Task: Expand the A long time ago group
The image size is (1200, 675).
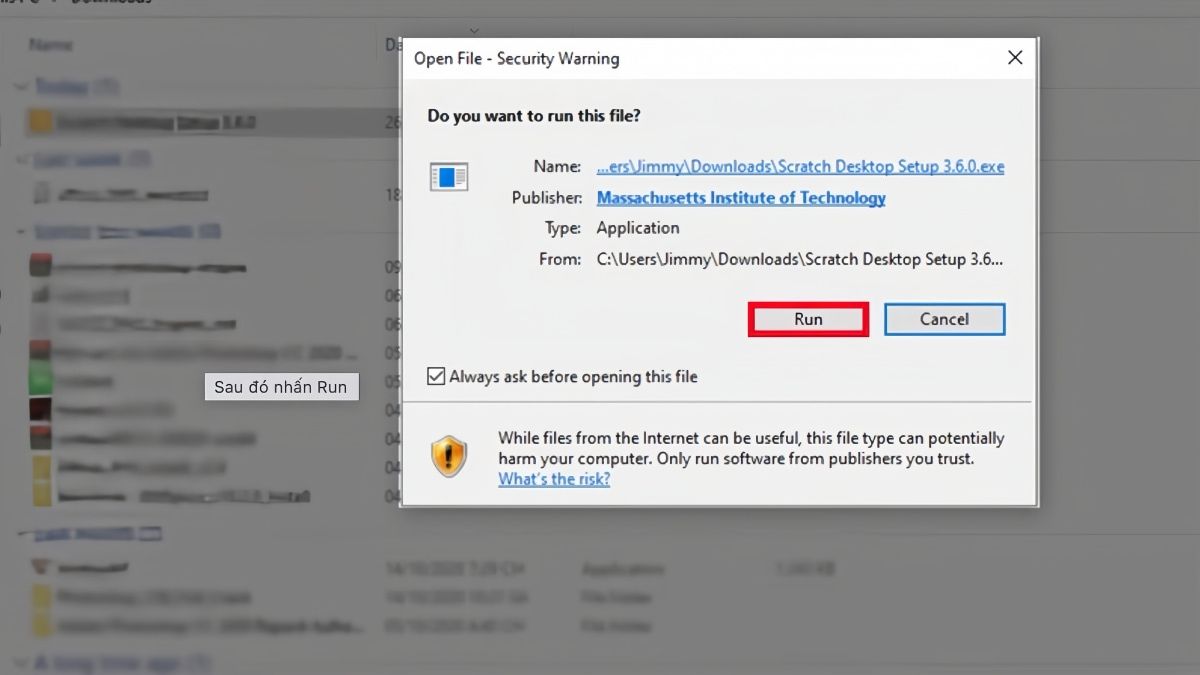Action: click(x=20, y=662)
